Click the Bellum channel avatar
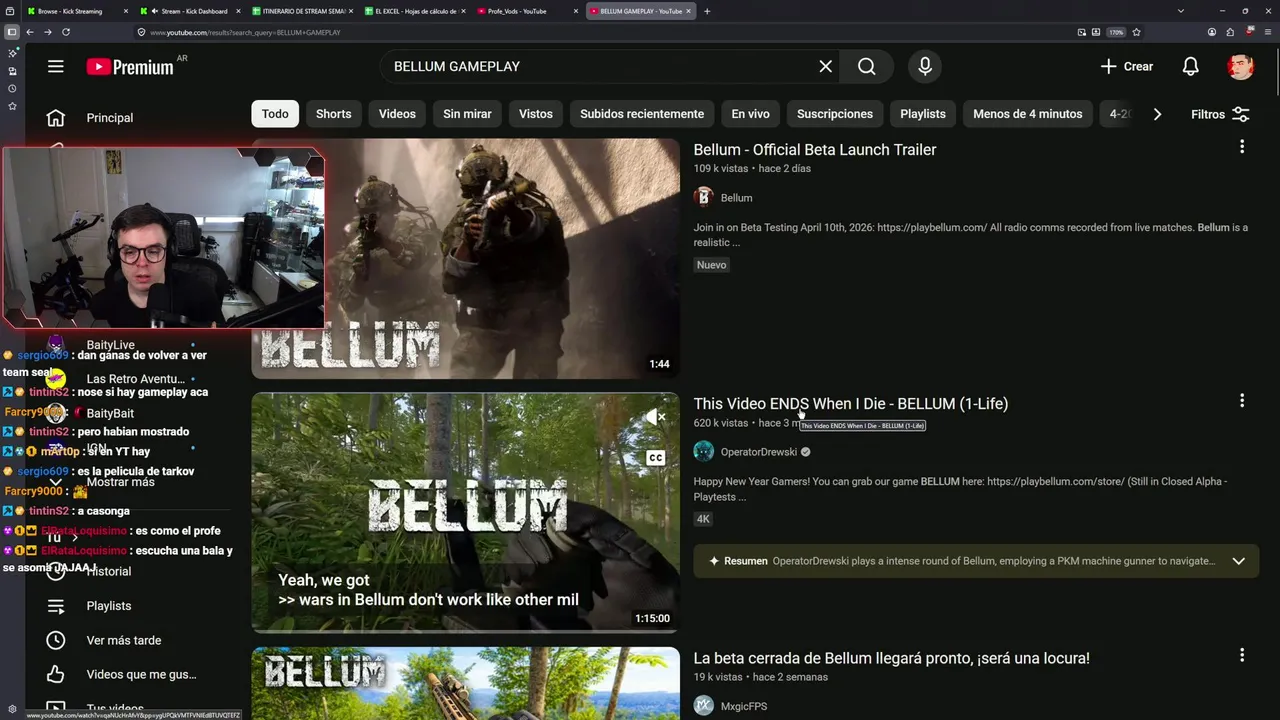The width and height of the screenshot is (1280, 720). pos(704,197)
